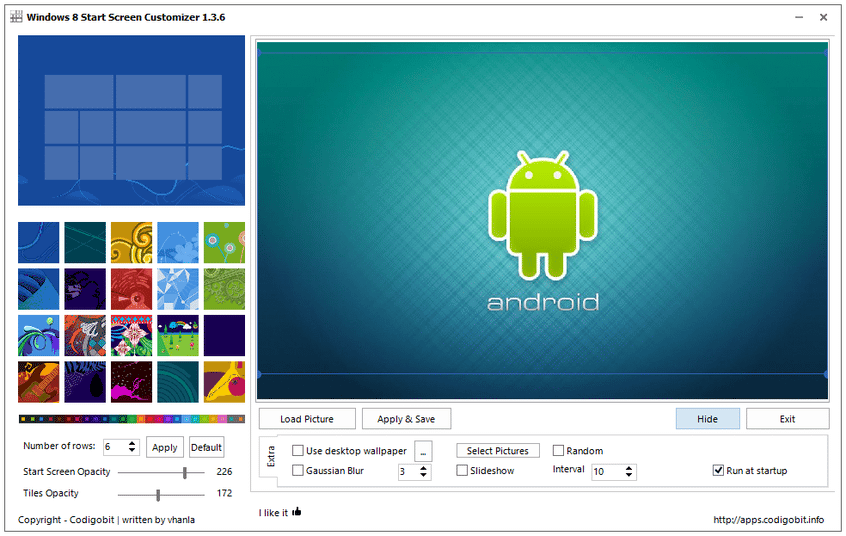Viewport: 846px width, 536px height.
Task: Select the solid dark purple thumbnail
Action: coord(224,336)
